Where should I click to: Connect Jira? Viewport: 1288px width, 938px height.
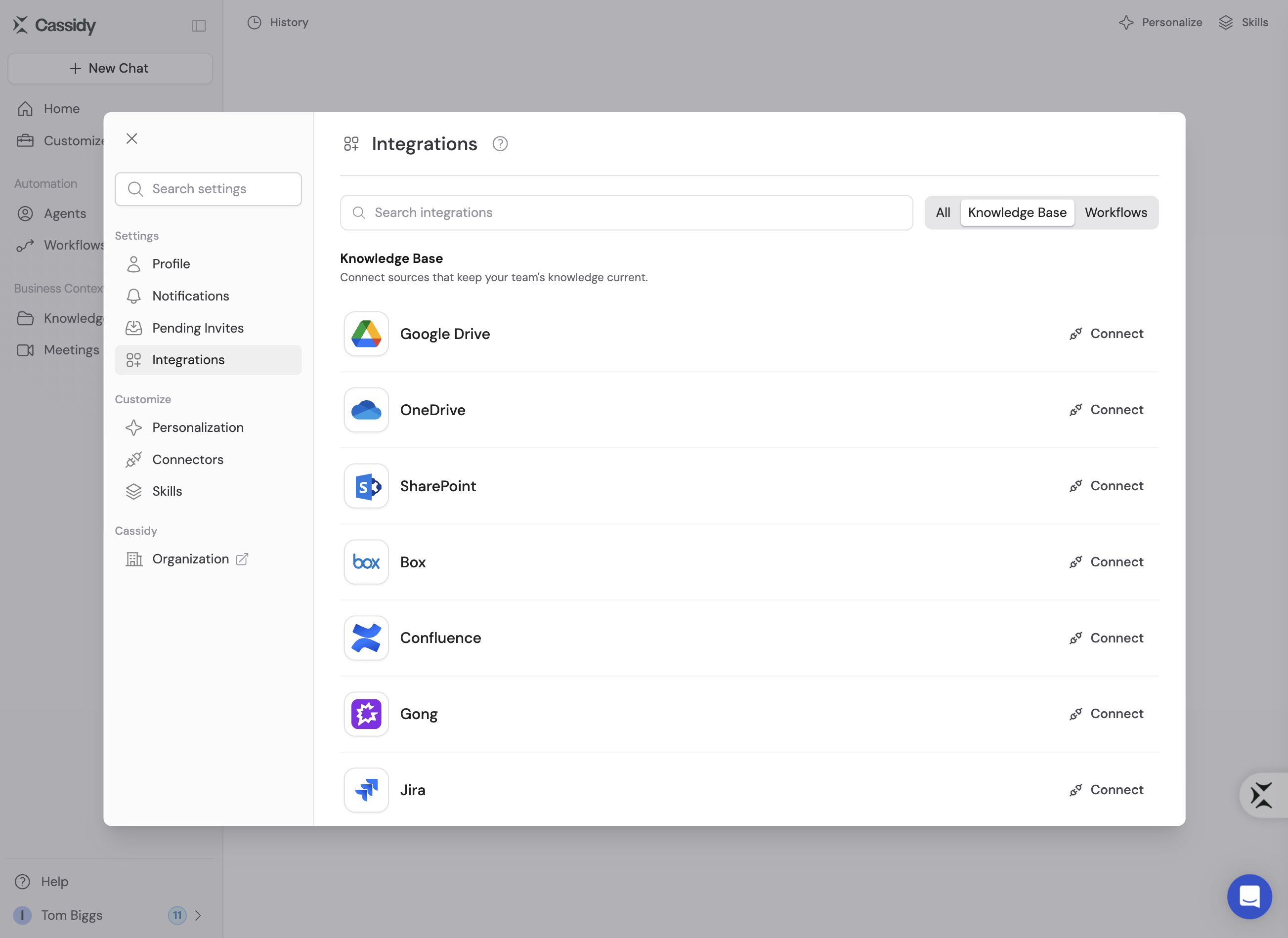[x=1106, y=790]
